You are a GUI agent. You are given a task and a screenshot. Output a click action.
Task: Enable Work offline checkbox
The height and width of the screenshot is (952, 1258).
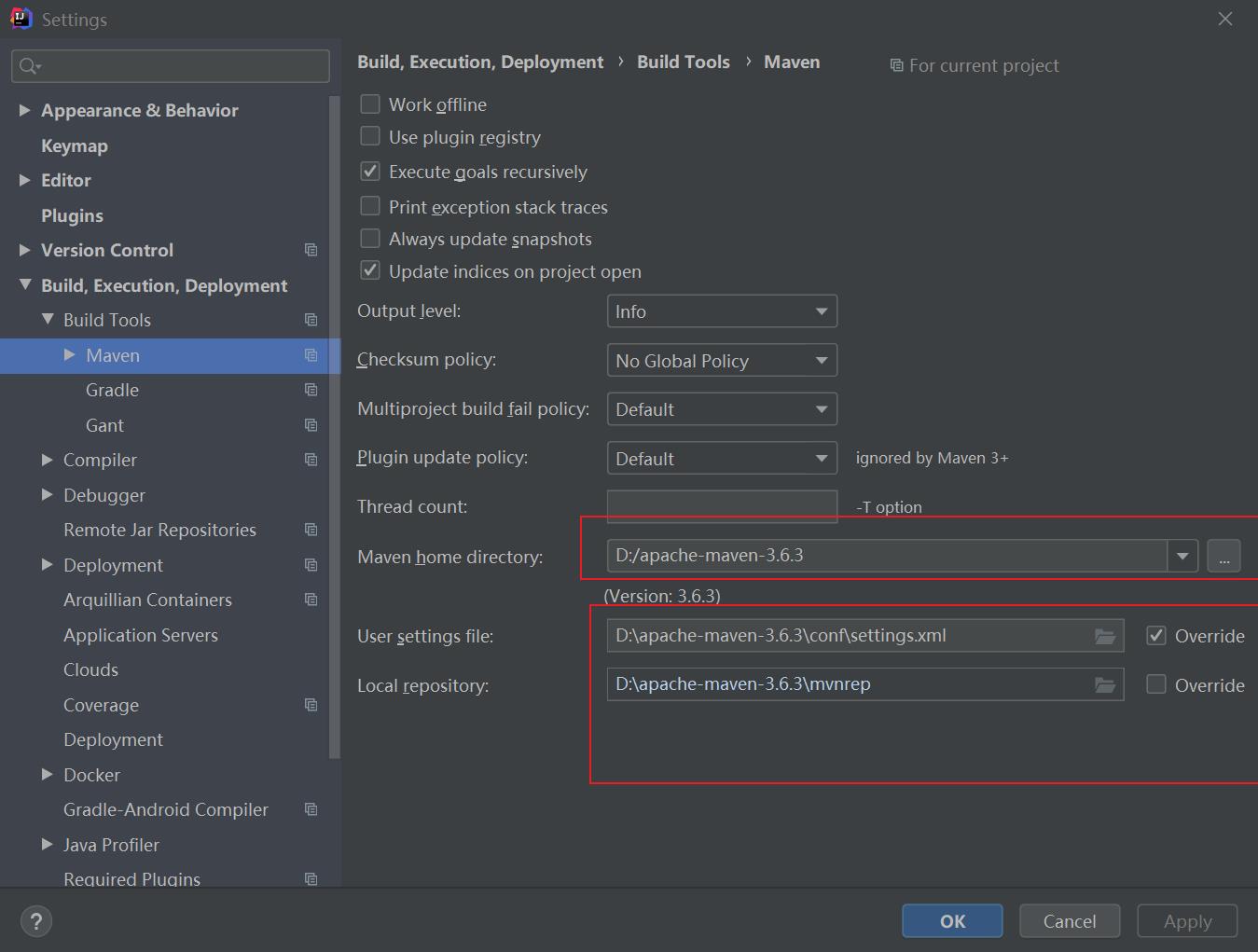coord(370,103)
